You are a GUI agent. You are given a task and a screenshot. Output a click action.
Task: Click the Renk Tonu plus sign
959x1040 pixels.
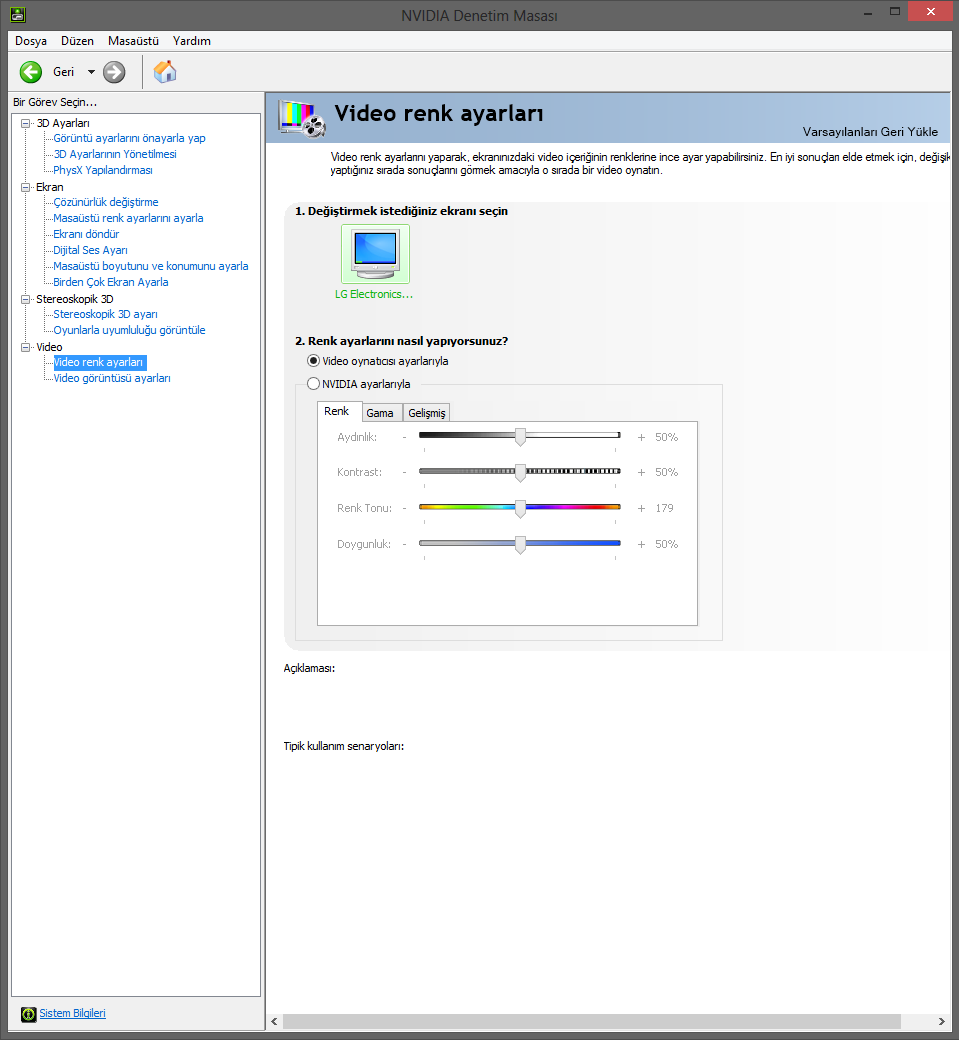coord(641,508)
